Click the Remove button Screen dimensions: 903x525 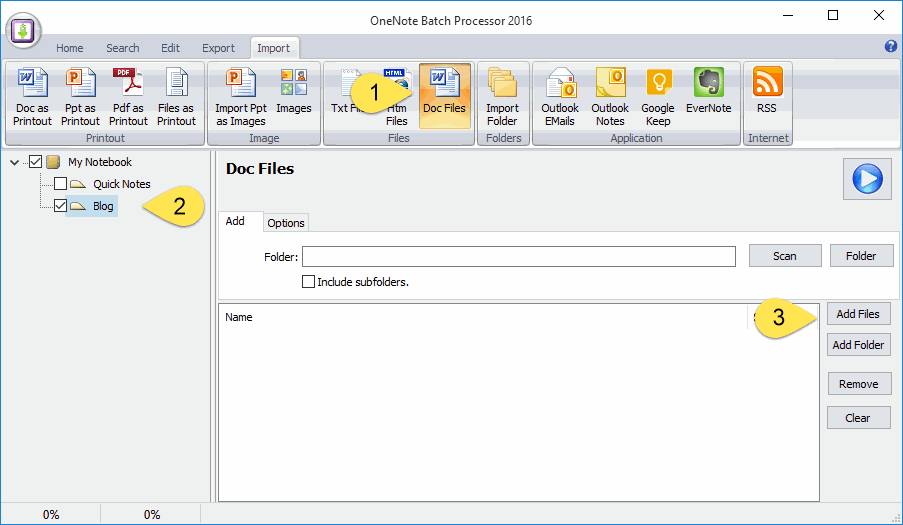pos(859,384)
